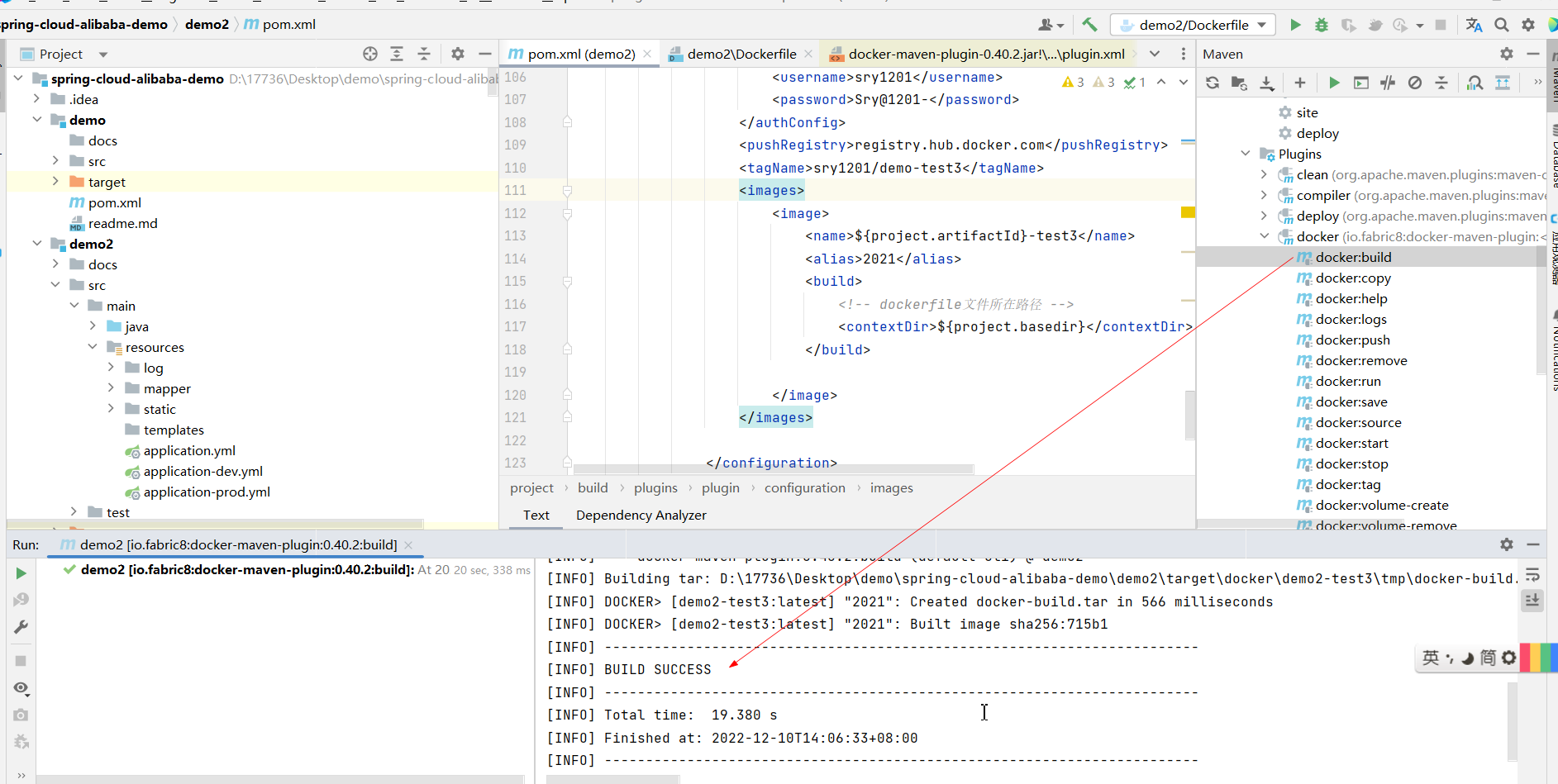1558x784 pixels.
Task: Reload all Maven projects
Action: pyautogui.click(x=1213, y=83)
